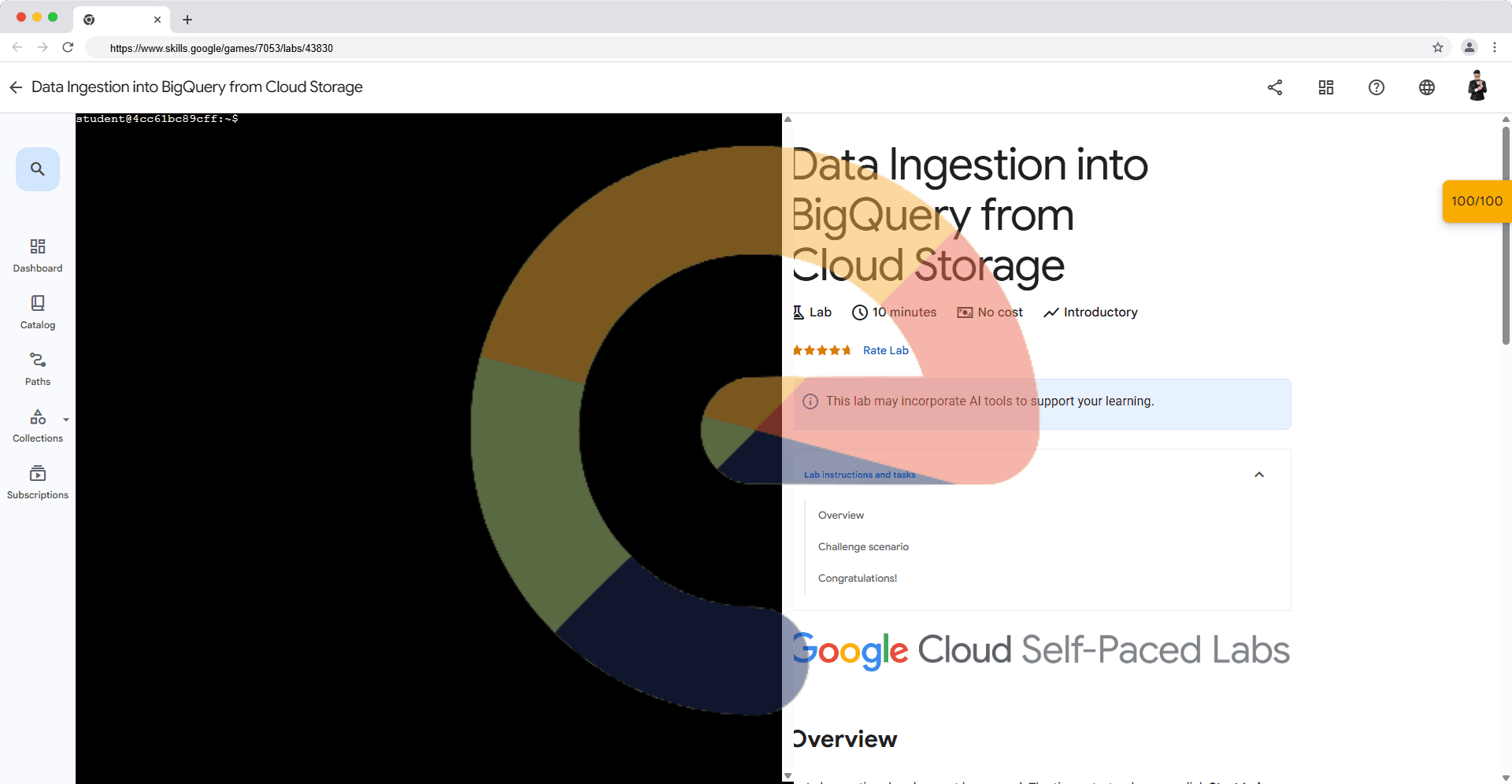This screenshot has width=1512, height=784.
Task: Click the page title 'Data Ingestion into BigQuery' in the header
Action: click(x=197, y=87)
